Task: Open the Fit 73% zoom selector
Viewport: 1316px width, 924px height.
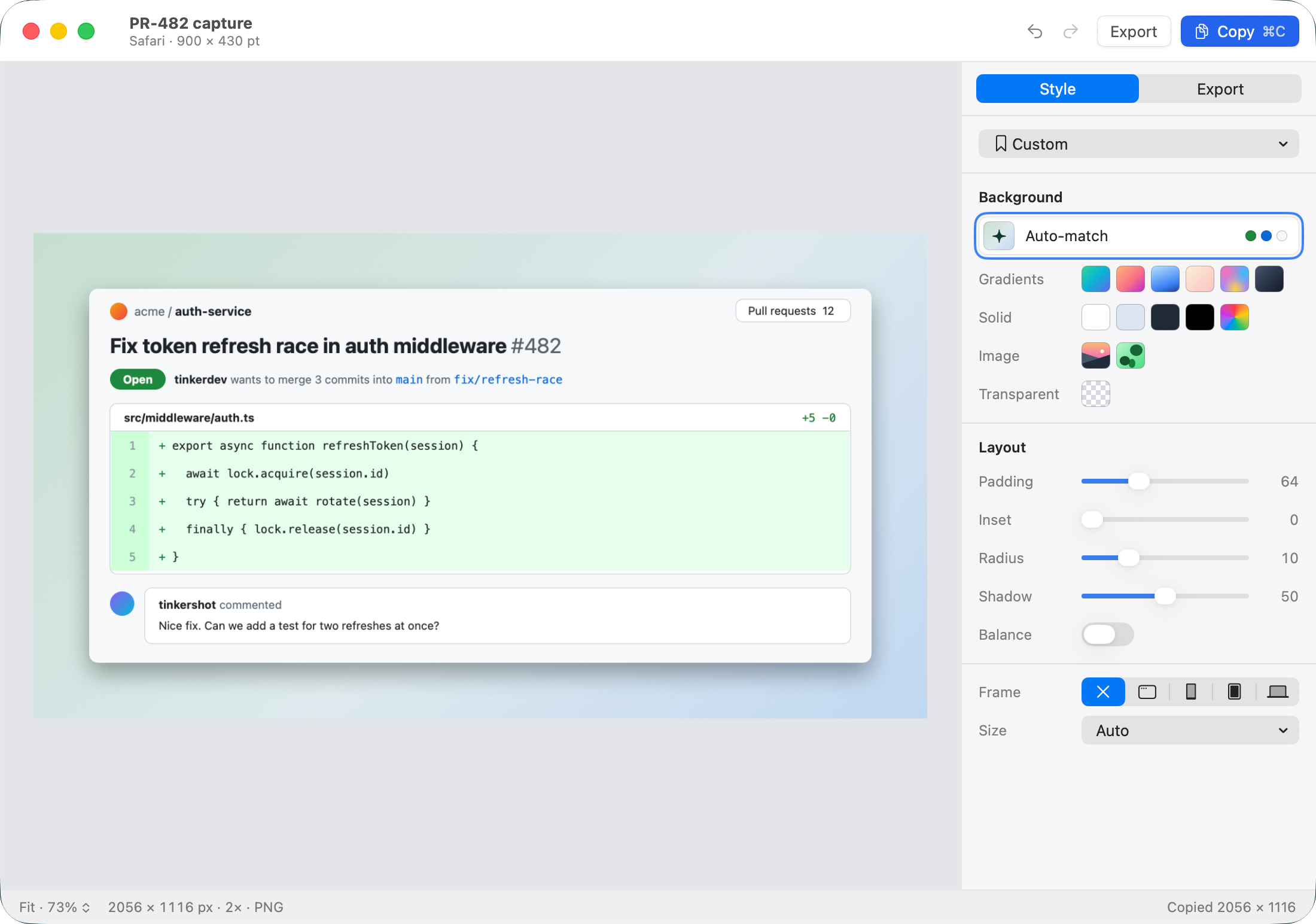Action: [54, 907]
